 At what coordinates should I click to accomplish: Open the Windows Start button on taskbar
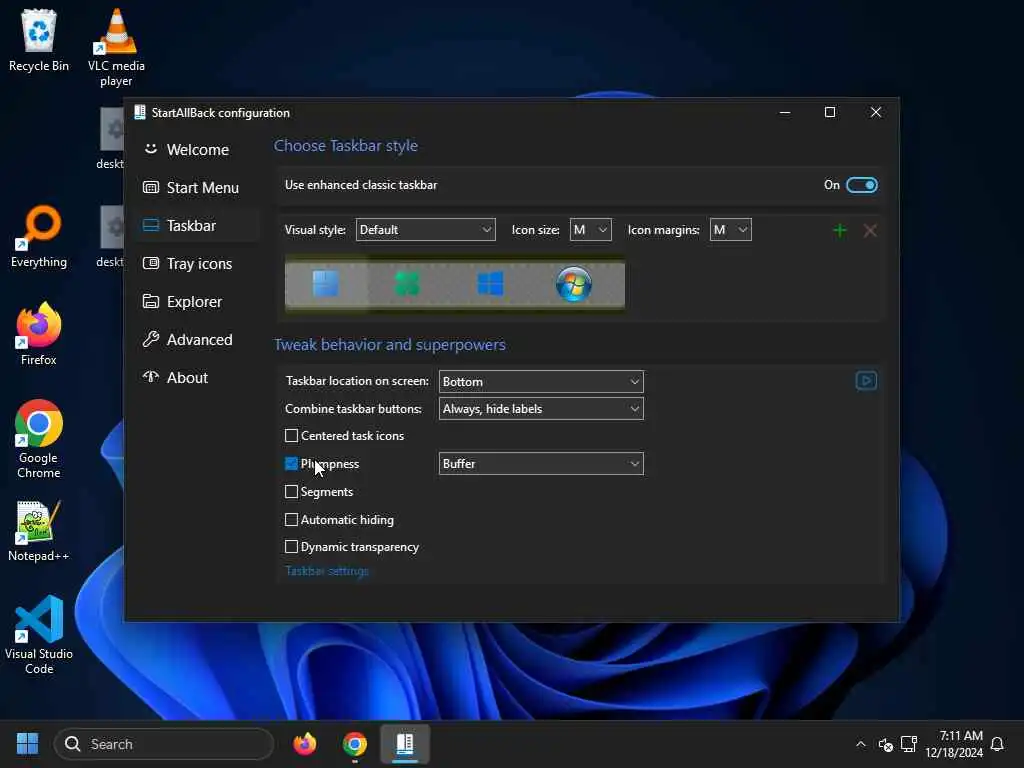(x=27, y=744)
